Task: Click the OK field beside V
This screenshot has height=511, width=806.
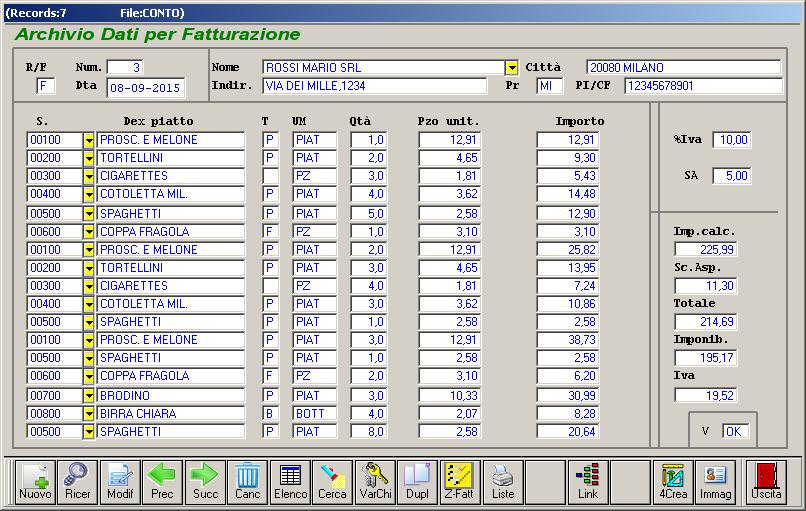Action: pyautogui.click(x=736, y=433)
